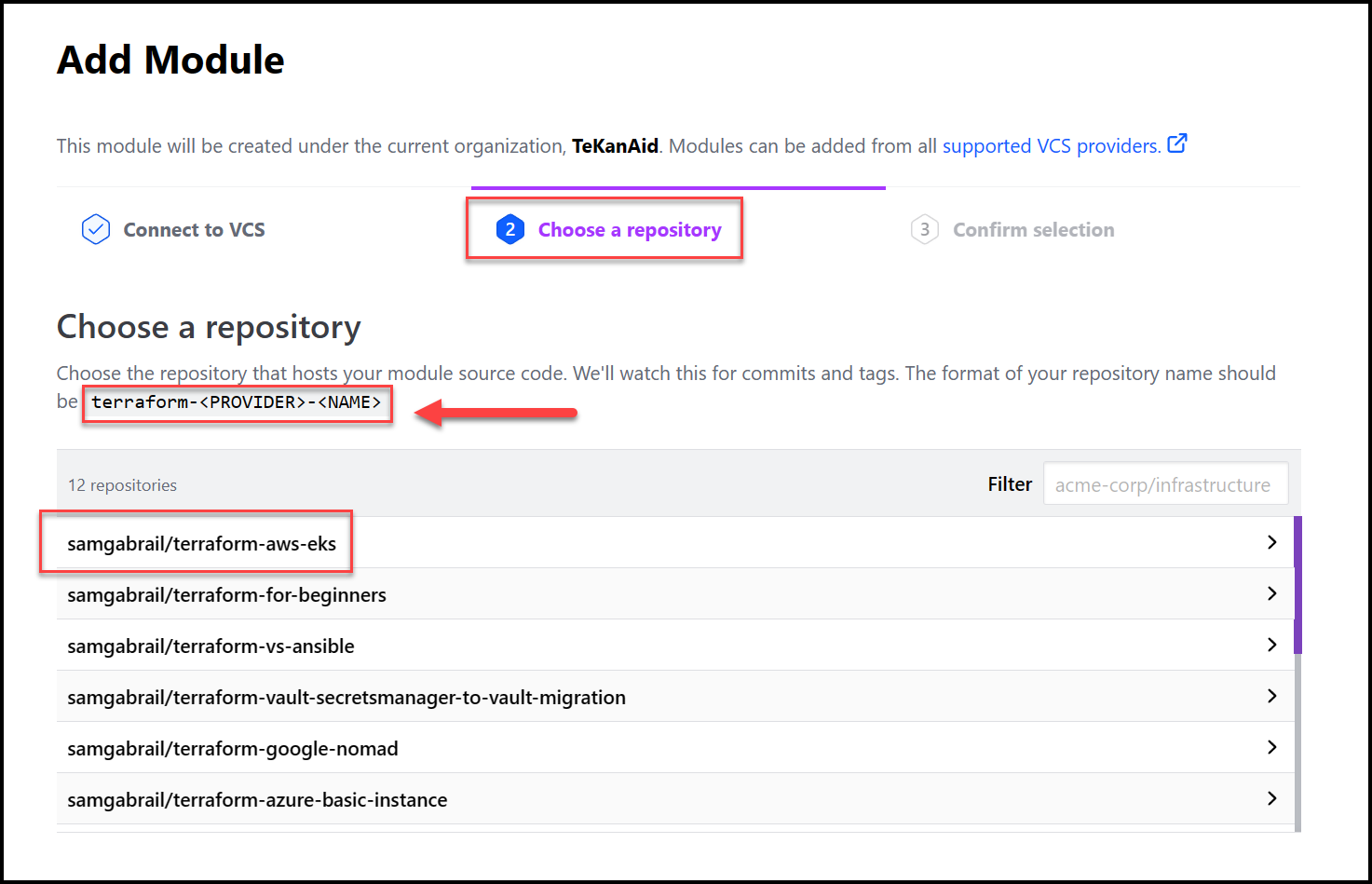Expand the terraform-for-beginners row chevron
The width and height of the screenshot is (1372, 884).
[x=1271, y=593]
